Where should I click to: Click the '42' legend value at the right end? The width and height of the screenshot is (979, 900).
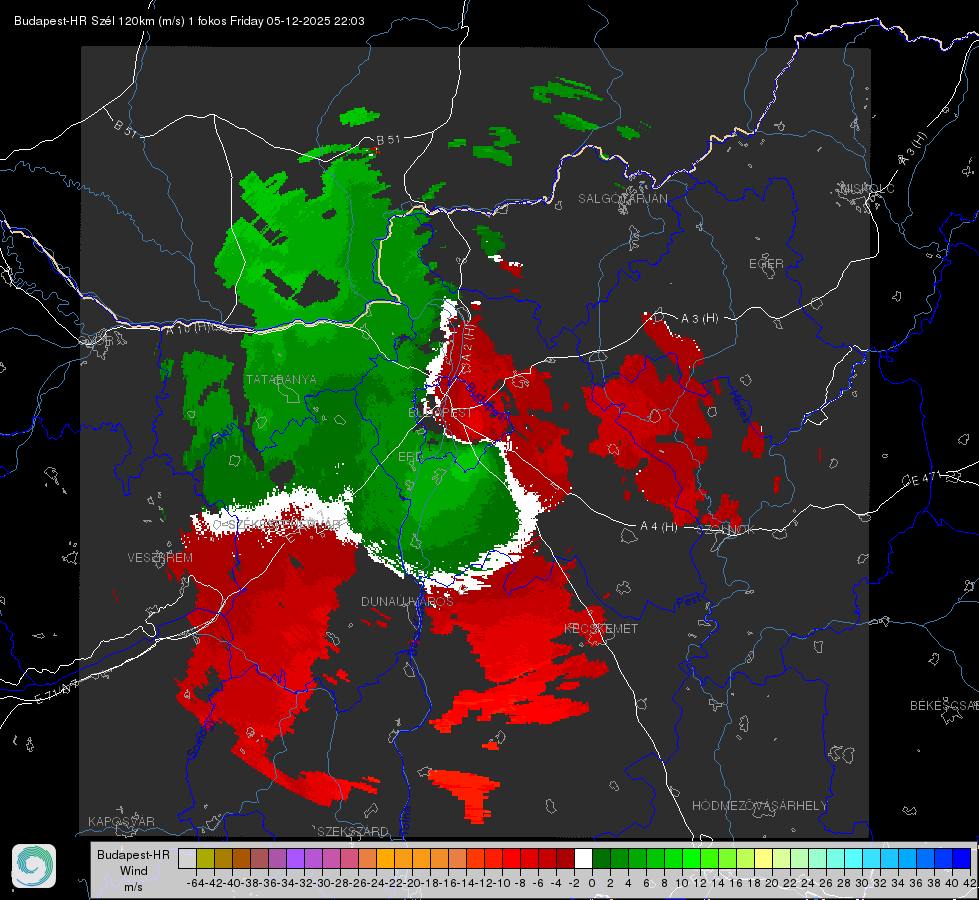pyautogui.click(x=969, y=883)
